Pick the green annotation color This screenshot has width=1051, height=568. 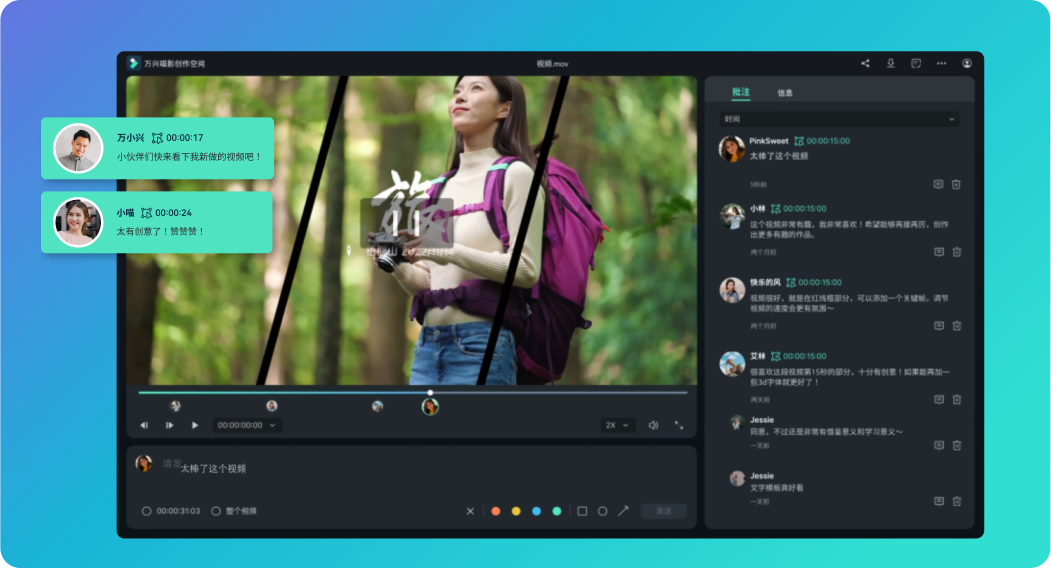[x=556, y=511]
